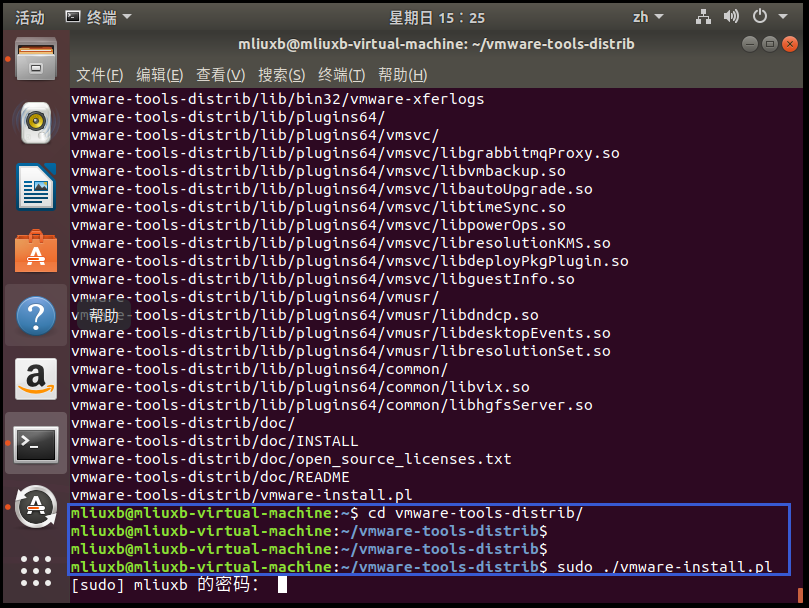809x608 pixels.
Task: Open LibreOffice Writer from the dock
Action: pos(36,187)
